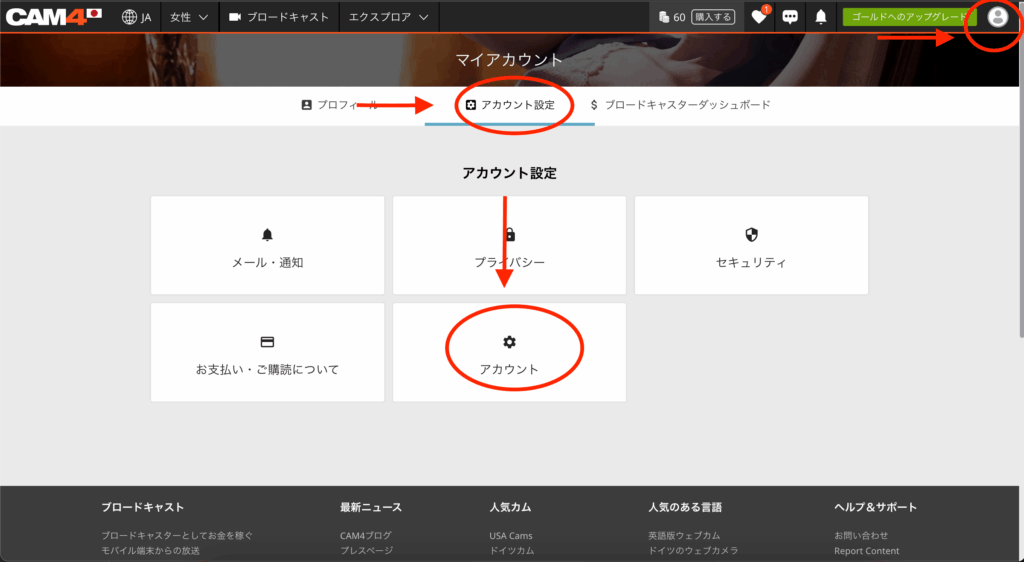Open favorites heart icon with badge
1024x562 pixels.
tap(759, 17)
